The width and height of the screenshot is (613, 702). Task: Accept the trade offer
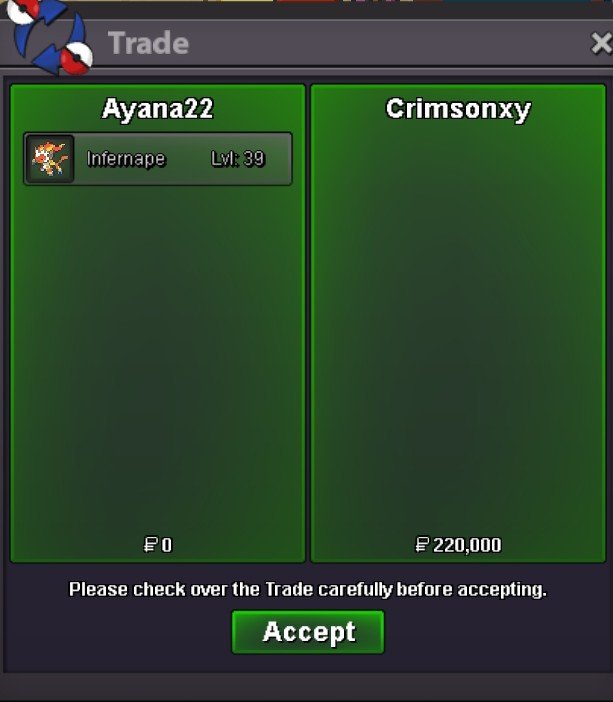click(308, 632)
